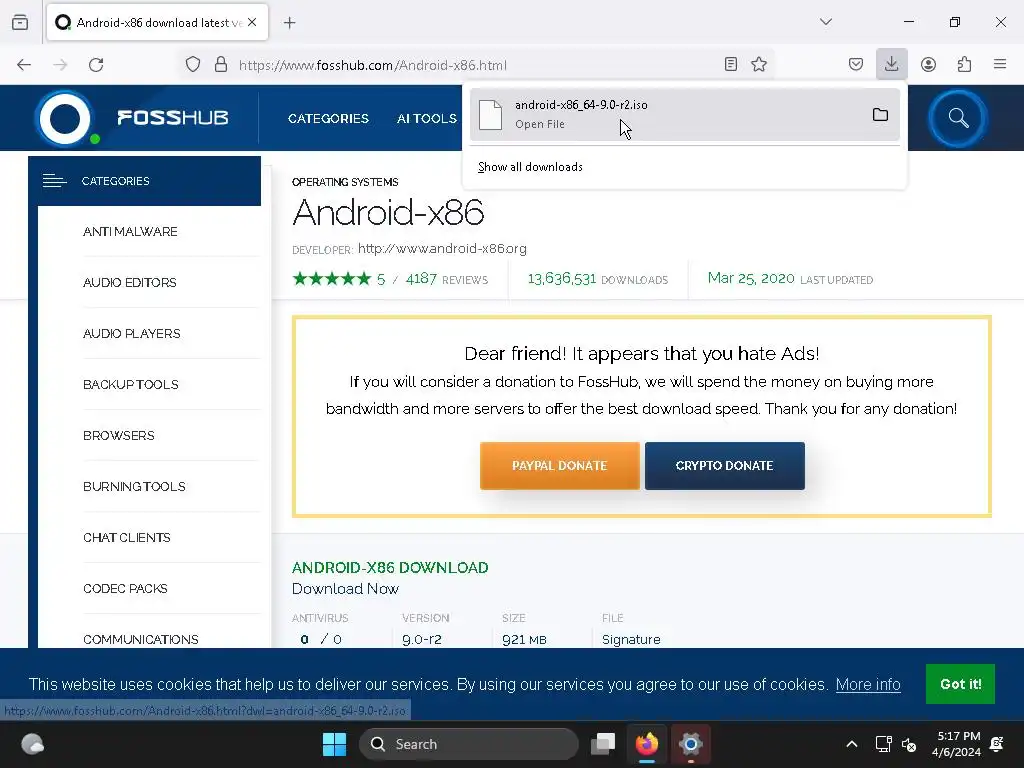The height and width of the screenshot is (768, 1024).
Task: Click the muted volume tray icon
Action: (909, 744)
